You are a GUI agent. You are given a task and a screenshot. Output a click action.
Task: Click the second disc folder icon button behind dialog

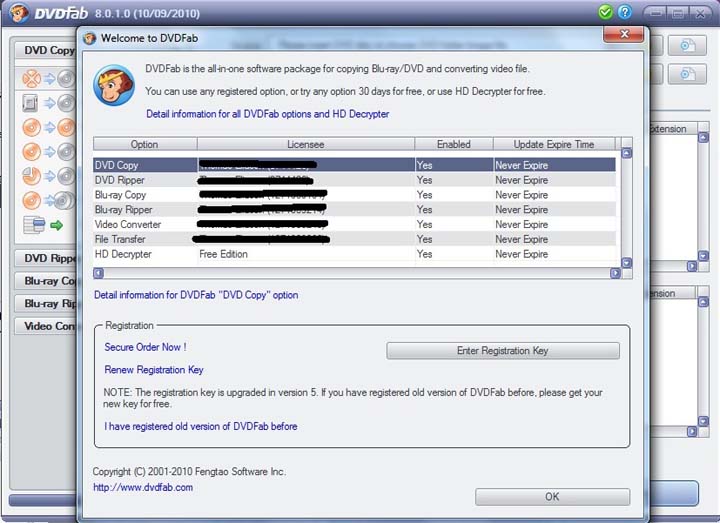(687, 74)
